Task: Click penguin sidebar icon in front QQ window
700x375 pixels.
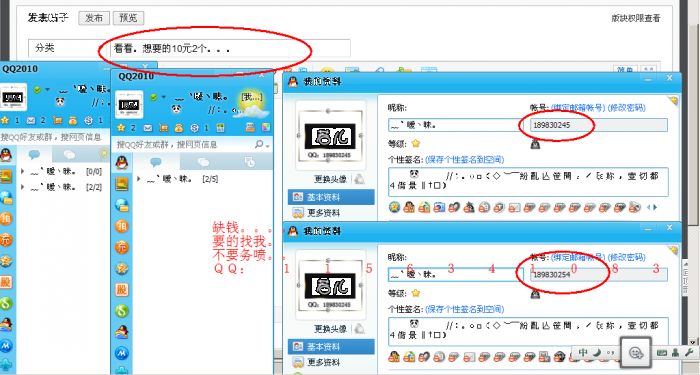Action: point(121,162)
